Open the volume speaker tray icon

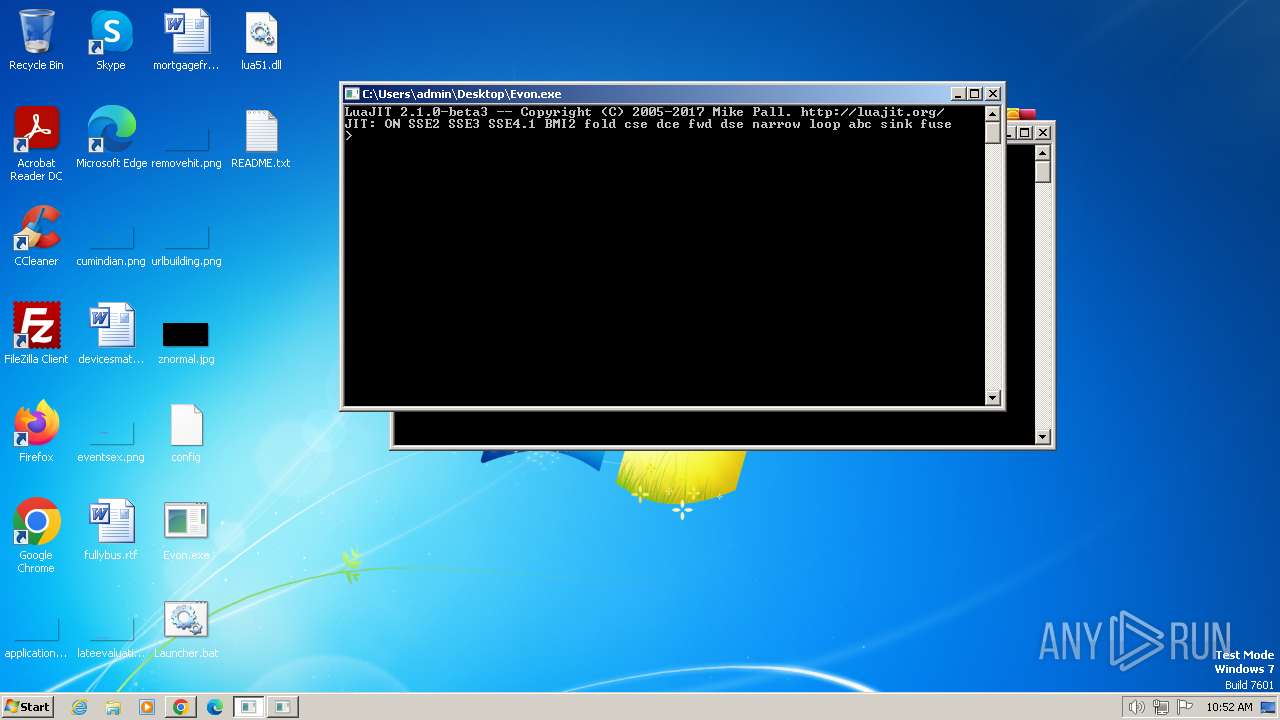(x=1137, y=707)
